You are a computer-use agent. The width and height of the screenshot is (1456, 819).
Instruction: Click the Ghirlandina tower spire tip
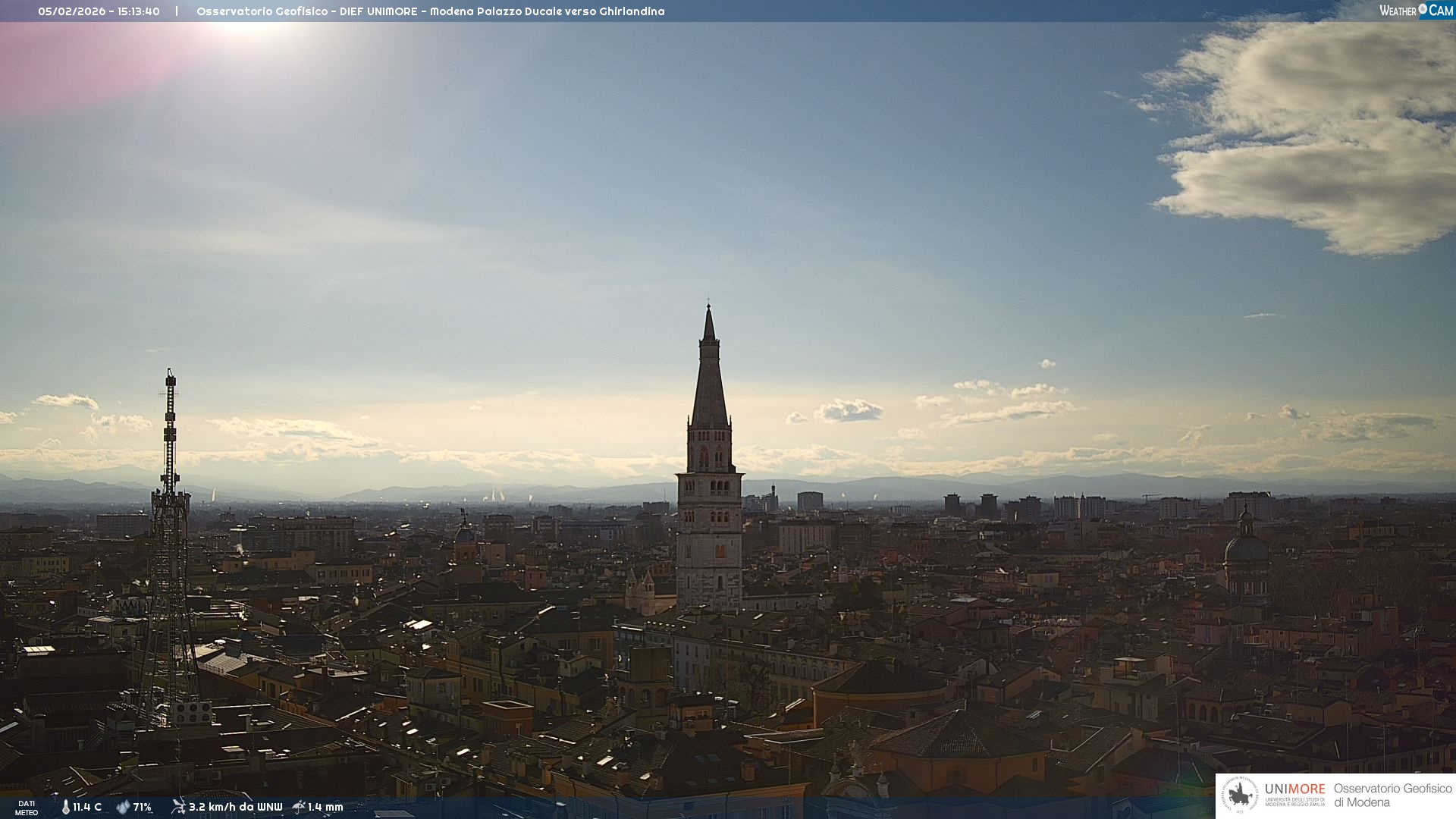[x=709, y=306]
